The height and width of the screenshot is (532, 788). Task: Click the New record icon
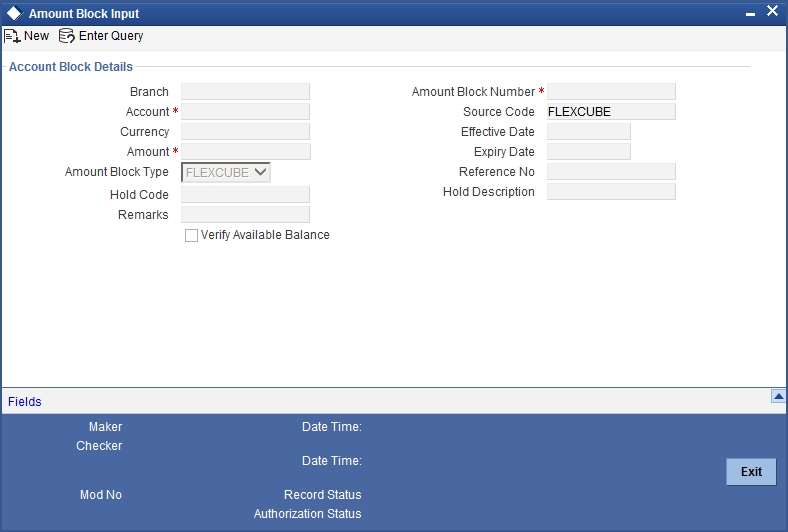tap(12, 36)
